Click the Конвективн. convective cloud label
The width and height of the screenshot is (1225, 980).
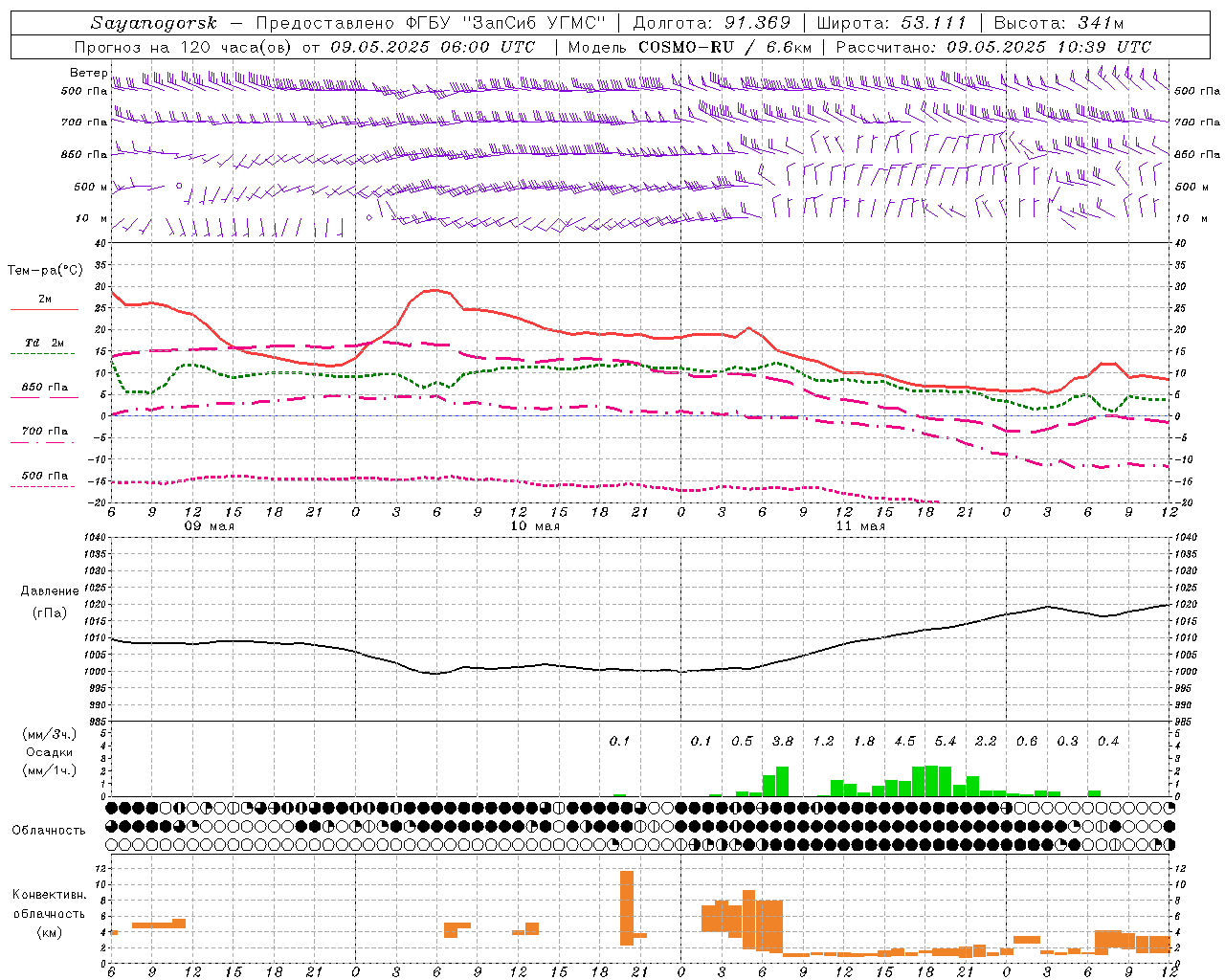point(50,895)
